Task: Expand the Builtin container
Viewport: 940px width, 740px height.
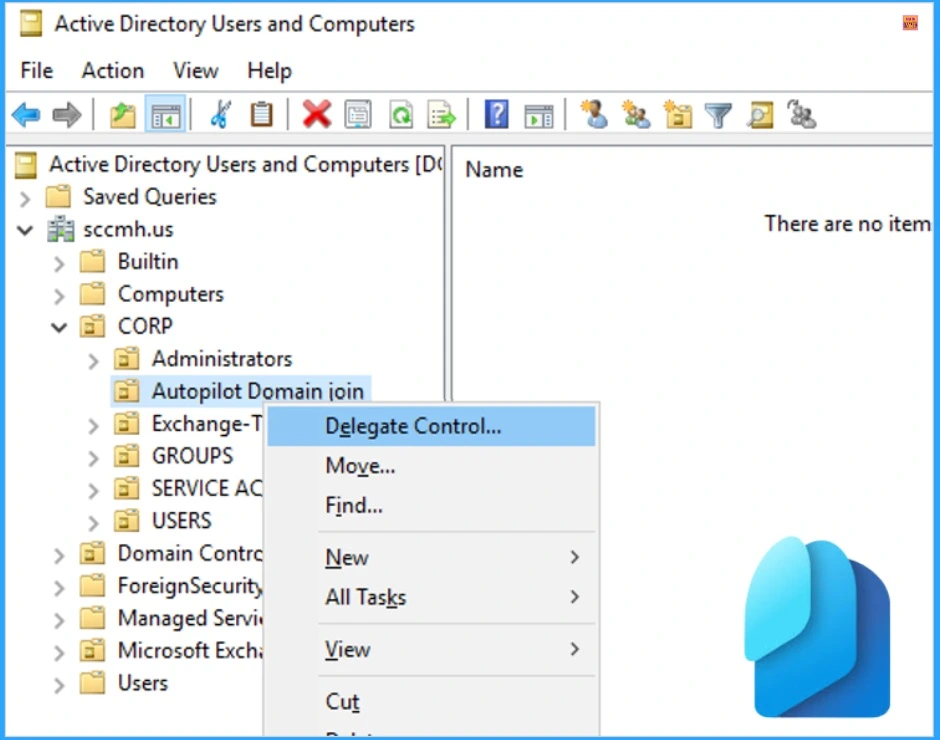Action: click(x=59, y=263)
